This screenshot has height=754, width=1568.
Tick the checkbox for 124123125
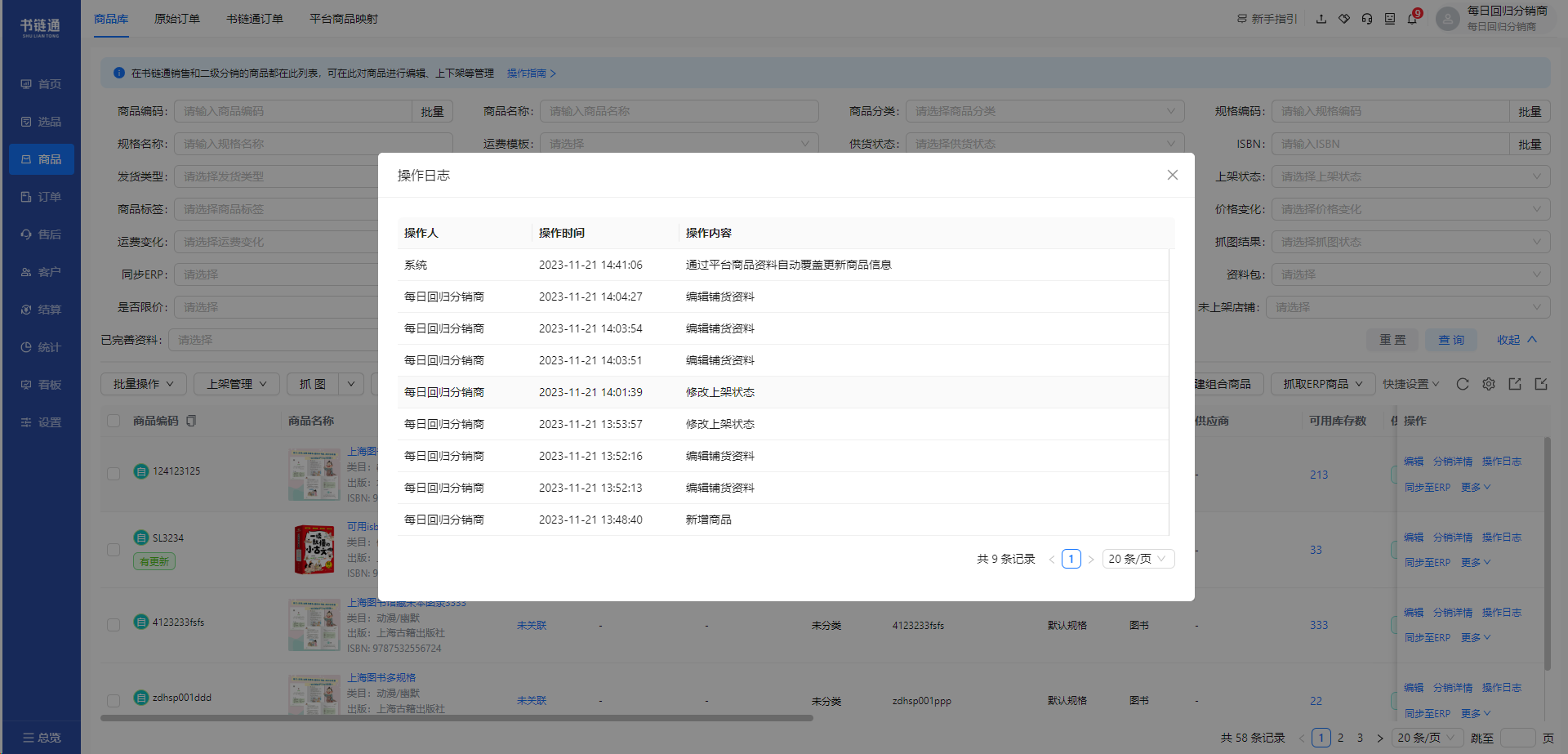point(114,473)
